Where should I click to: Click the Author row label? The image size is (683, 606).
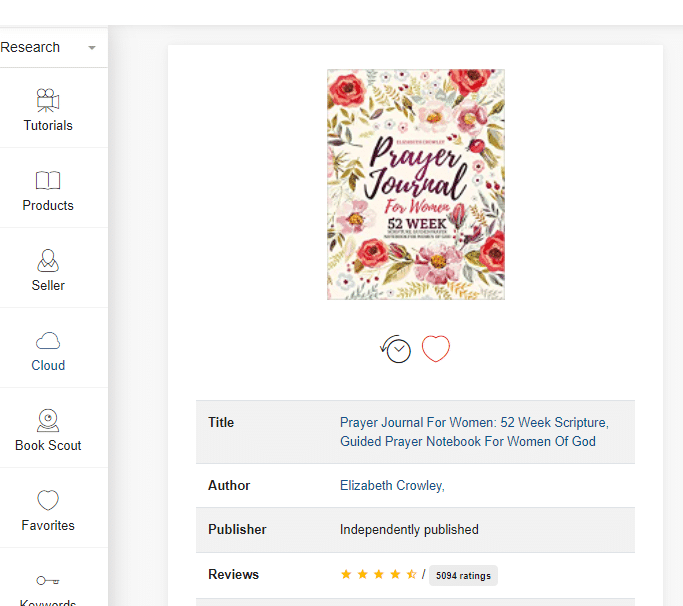tap(229, 485)
